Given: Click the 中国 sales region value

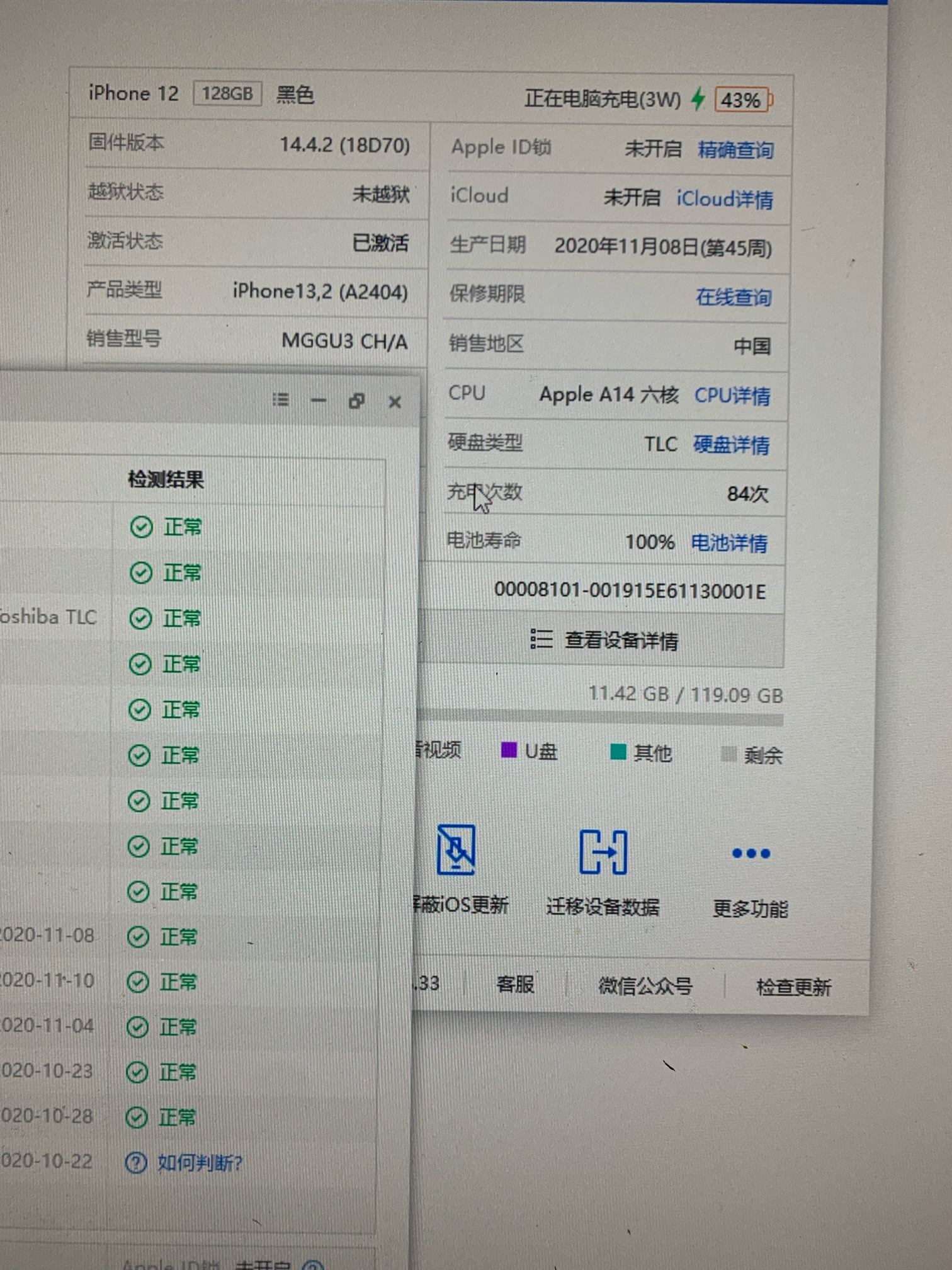Looking at the screenshot, I should [x=752, y=346].
